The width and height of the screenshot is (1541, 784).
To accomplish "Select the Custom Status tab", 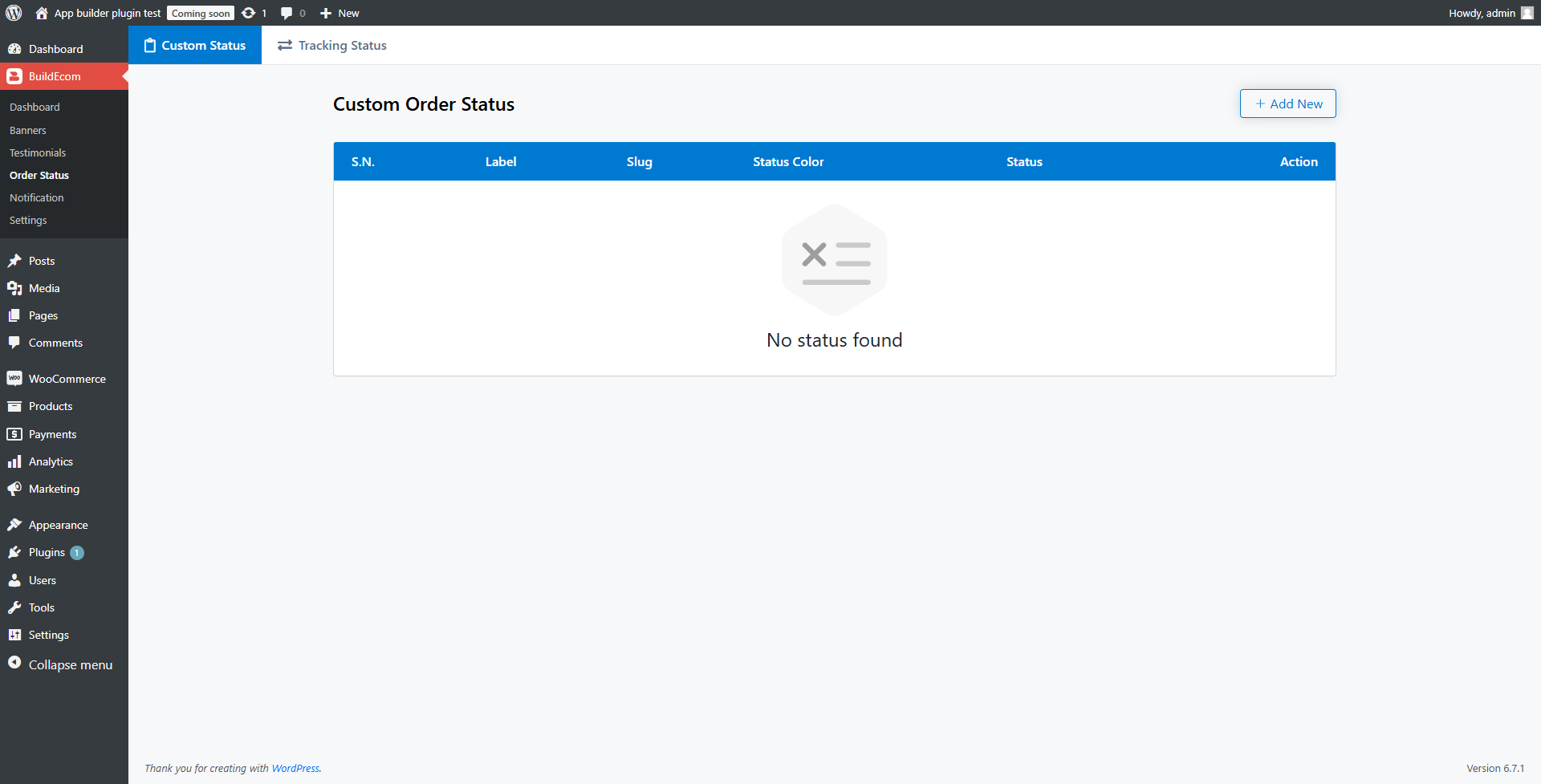I will [195, 46].
